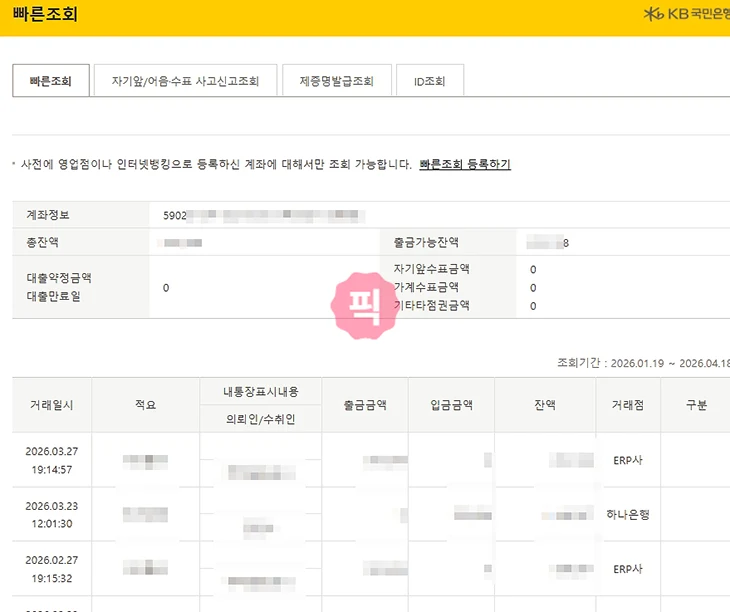
Task: Follow the 빠른조회 등록하기 link
Action: pyautogui.click(x=465, y=164)
